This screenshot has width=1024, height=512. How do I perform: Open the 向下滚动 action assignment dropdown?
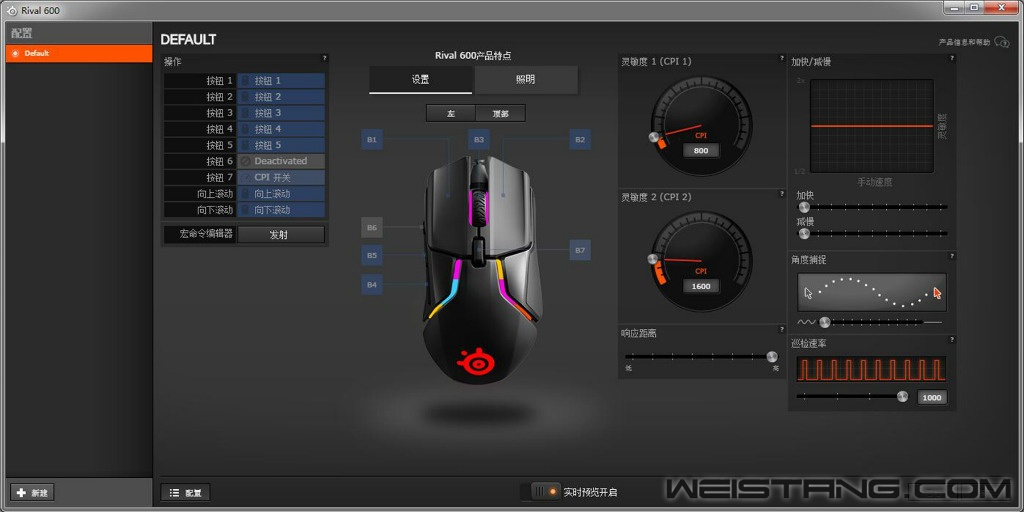tap(281, 210)
